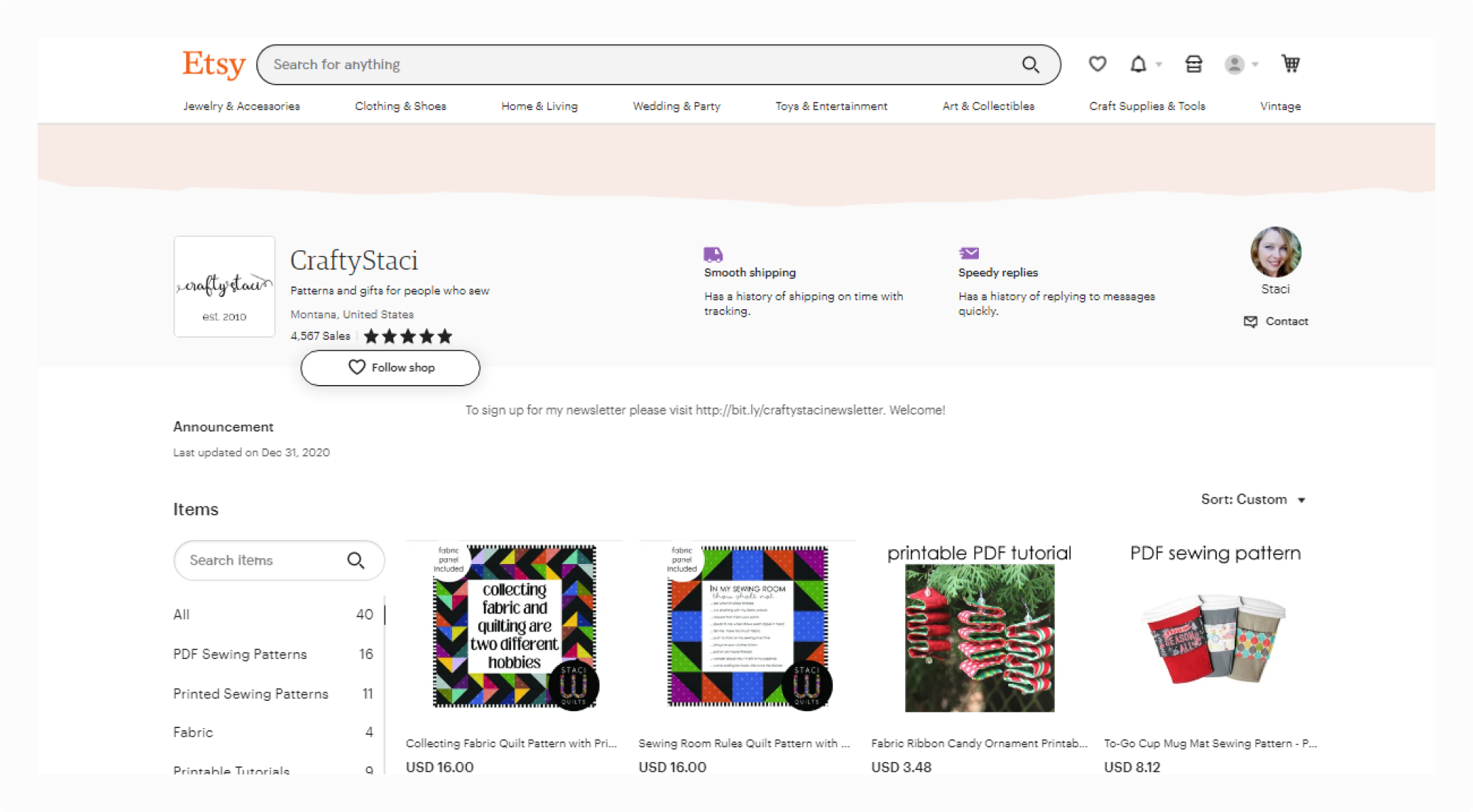Open the Shop Manager storefront icon
The height and width of the screenshot is (812, 1473).
tap(1194, 64)
